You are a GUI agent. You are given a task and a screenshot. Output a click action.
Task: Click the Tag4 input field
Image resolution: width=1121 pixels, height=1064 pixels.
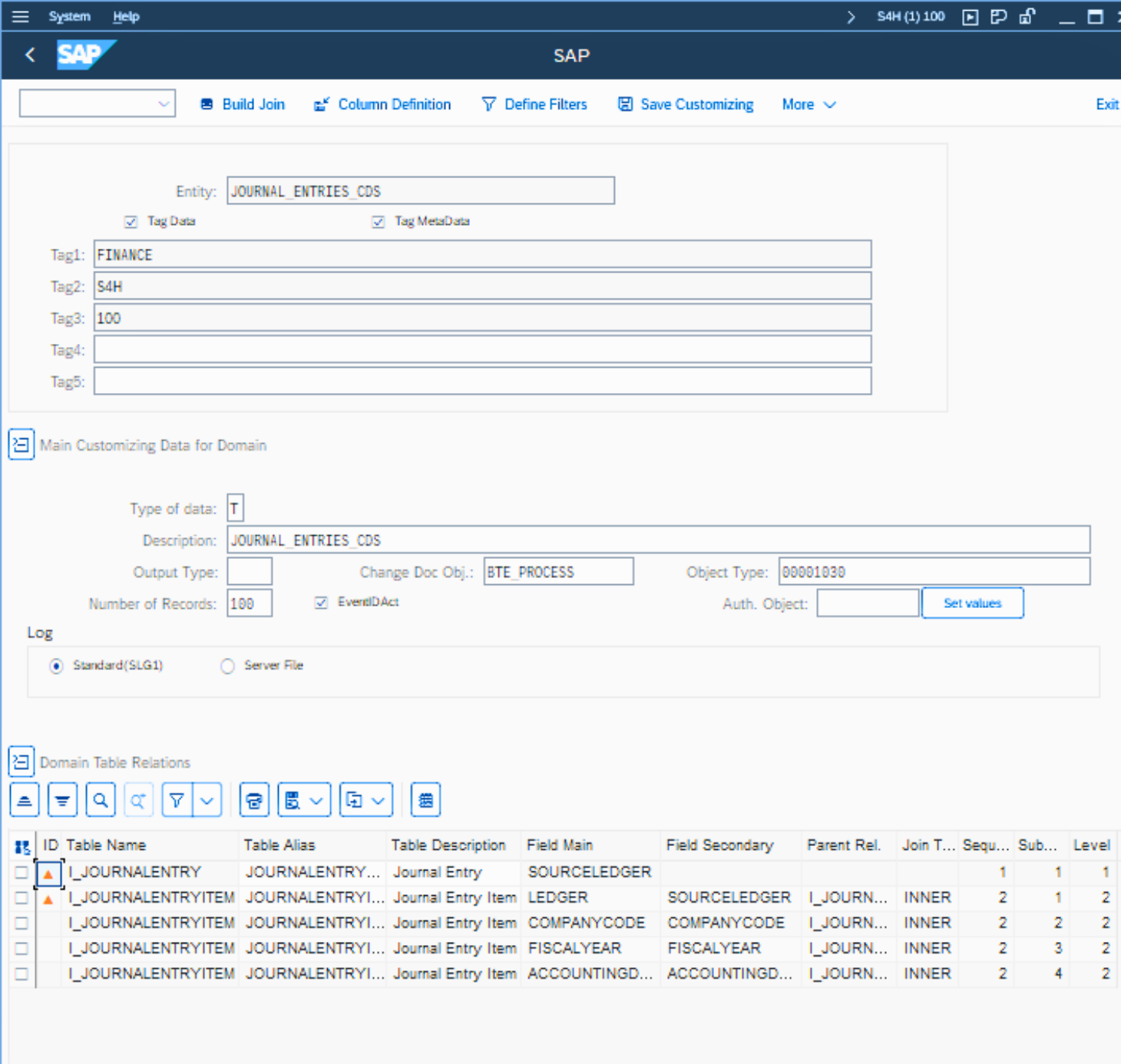click(x=482, y=349)
